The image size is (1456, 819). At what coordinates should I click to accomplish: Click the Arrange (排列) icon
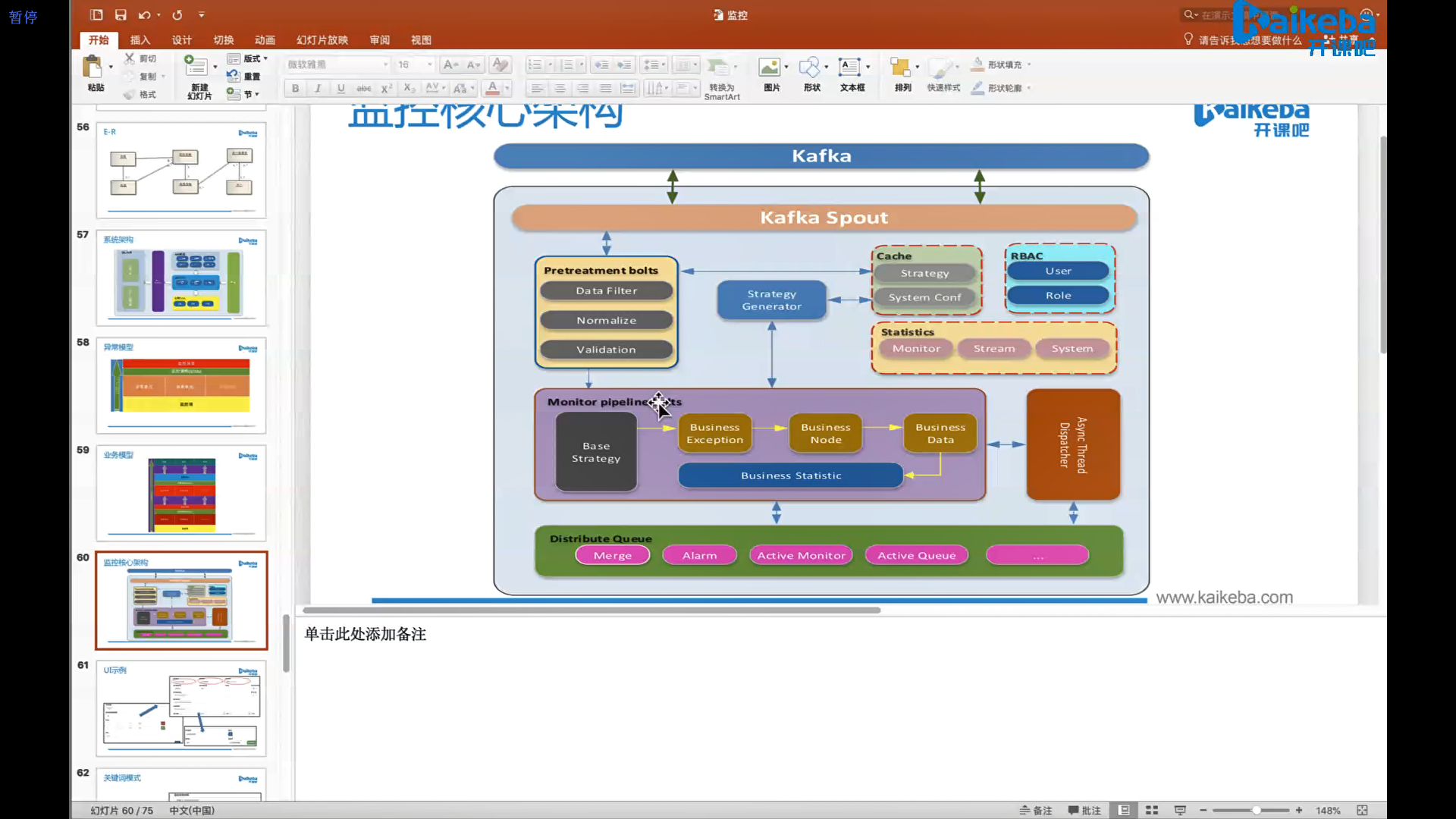point(900,67)
